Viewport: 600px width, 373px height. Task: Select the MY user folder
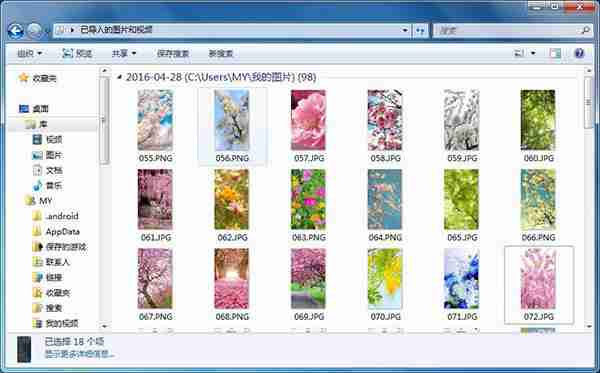tap(38, 201)
